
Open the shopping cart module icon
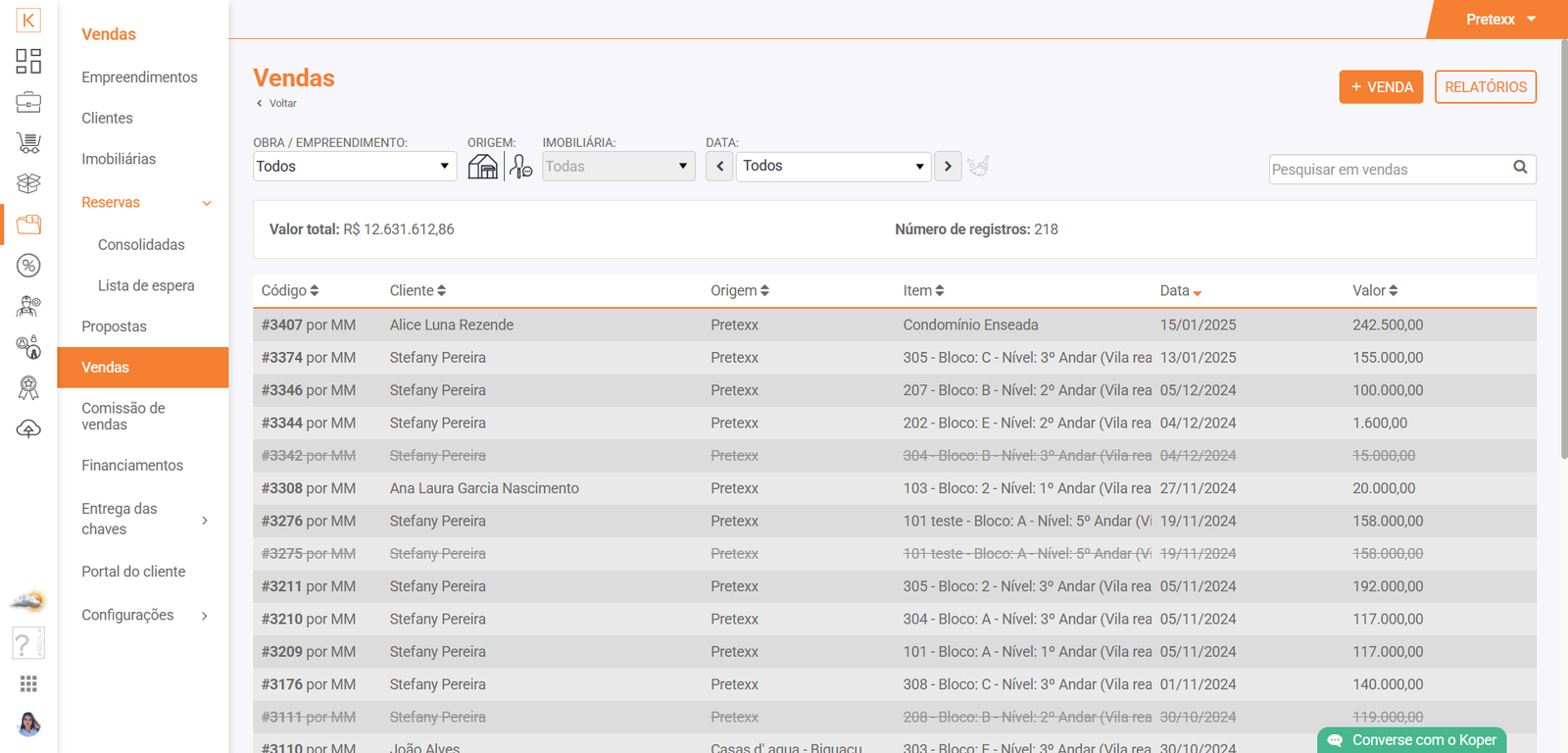coord(28,143)
